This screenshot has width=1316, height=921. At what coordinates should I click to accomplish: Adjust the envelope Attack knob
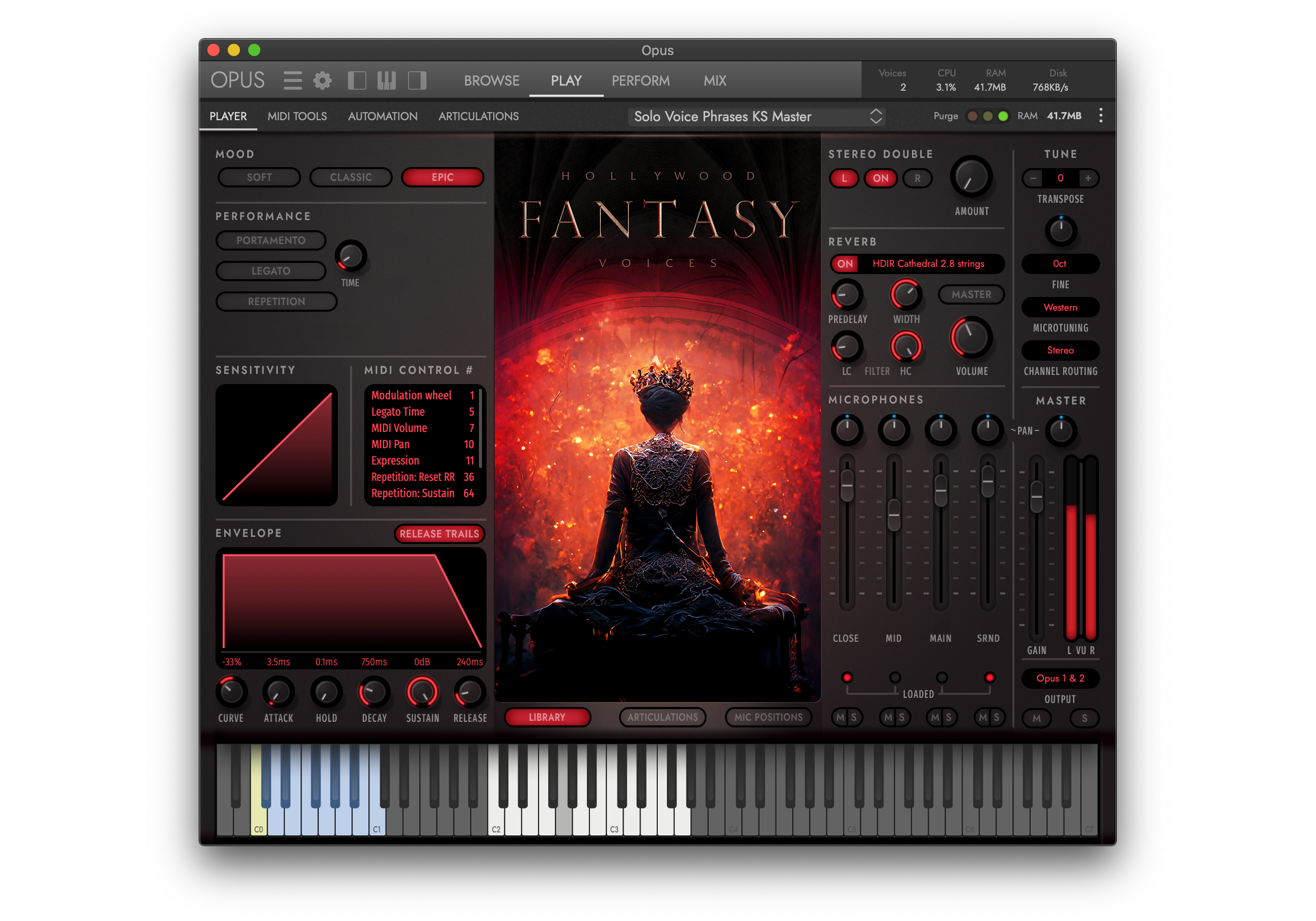pos(279,693)
